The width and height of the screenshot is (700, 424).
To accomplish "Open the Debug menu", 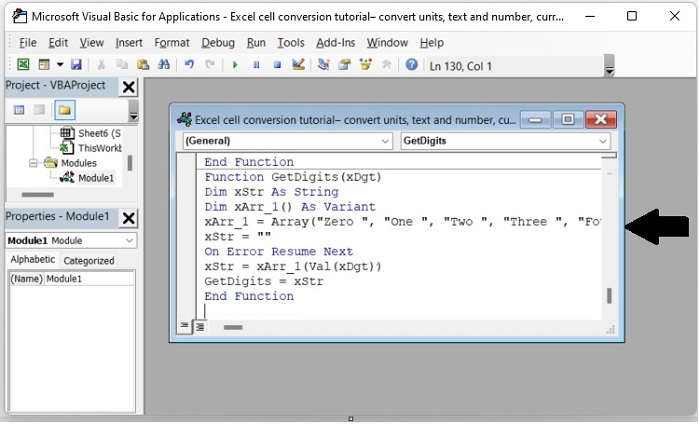I will (x=218, y=43).
